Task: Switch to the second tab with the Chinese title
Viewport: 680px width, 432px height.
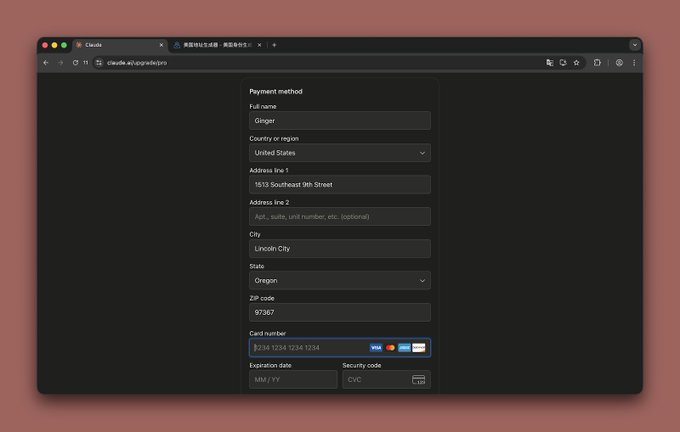Action: 217,45
